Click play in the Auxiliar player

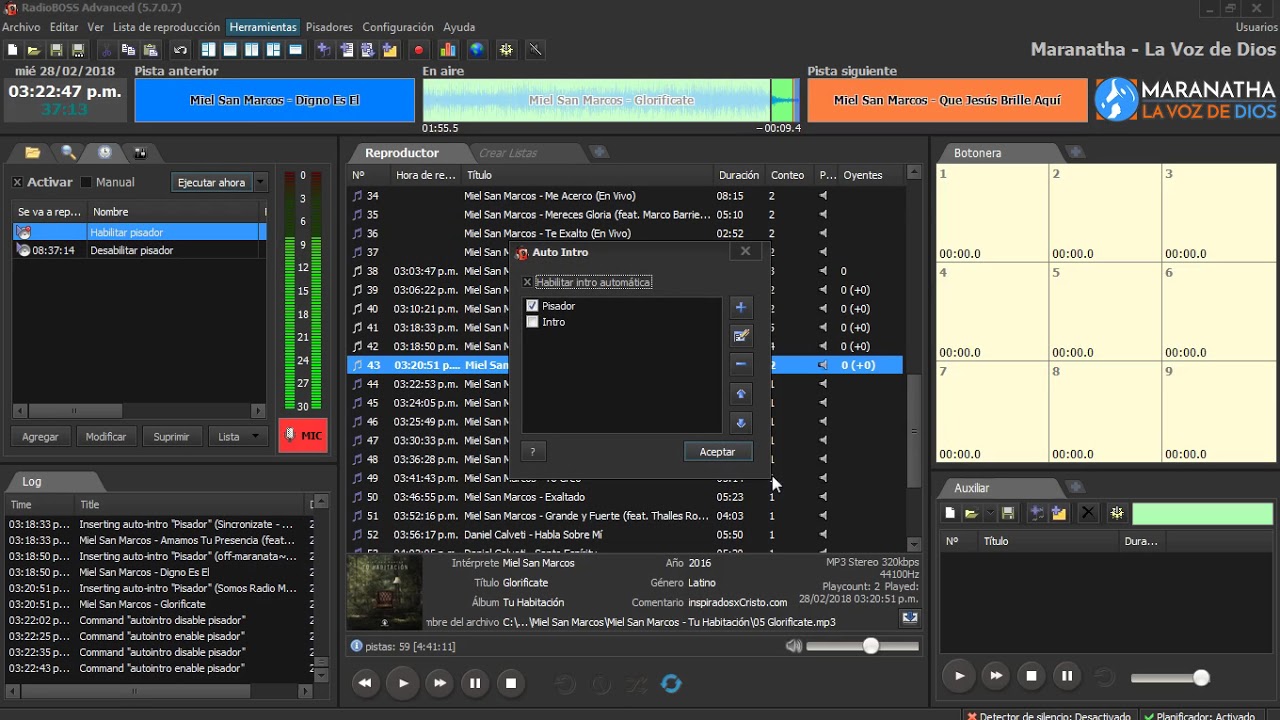(959, 676)
